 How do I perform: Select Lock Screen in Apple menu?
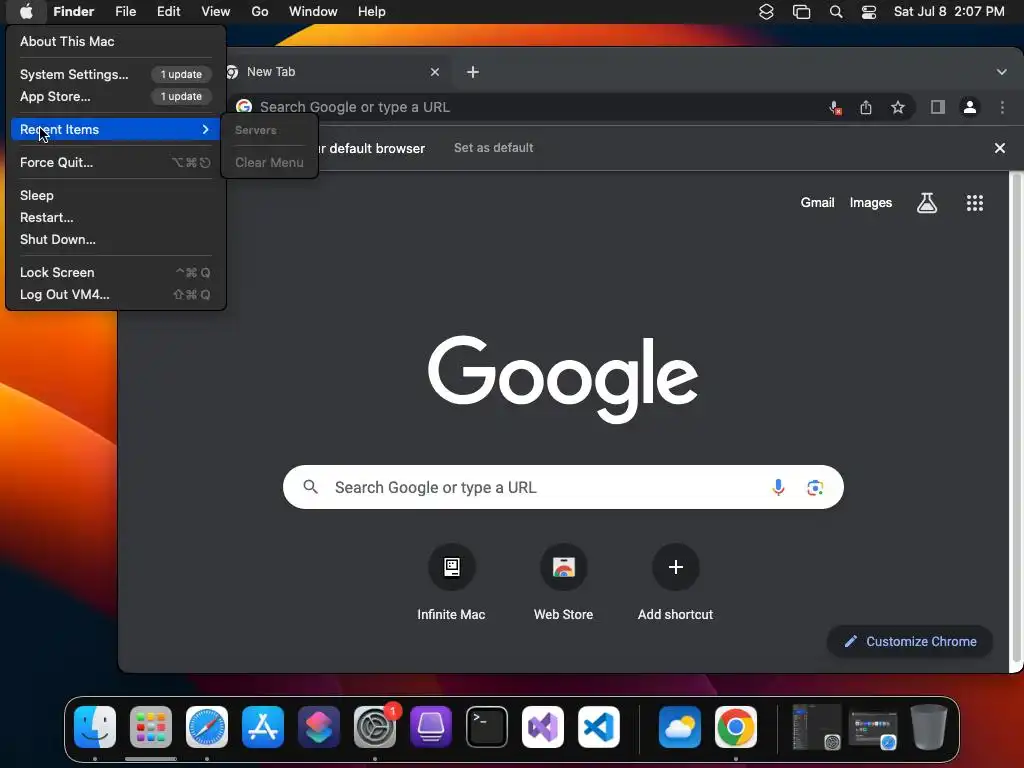pyautogui.click(x=115, y=272)
